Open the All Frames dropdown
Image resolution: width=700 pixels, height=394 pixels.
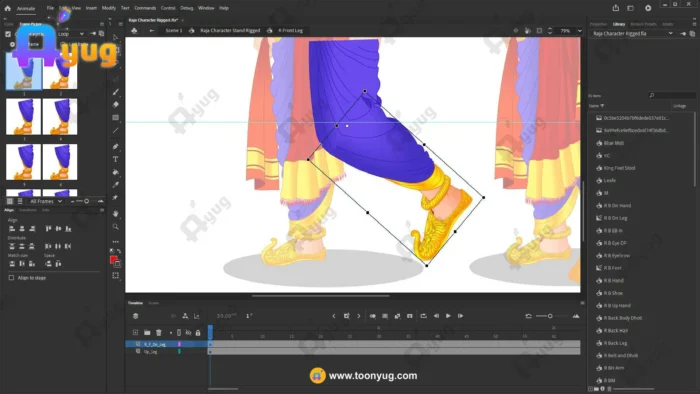click(x=46, y=201)
